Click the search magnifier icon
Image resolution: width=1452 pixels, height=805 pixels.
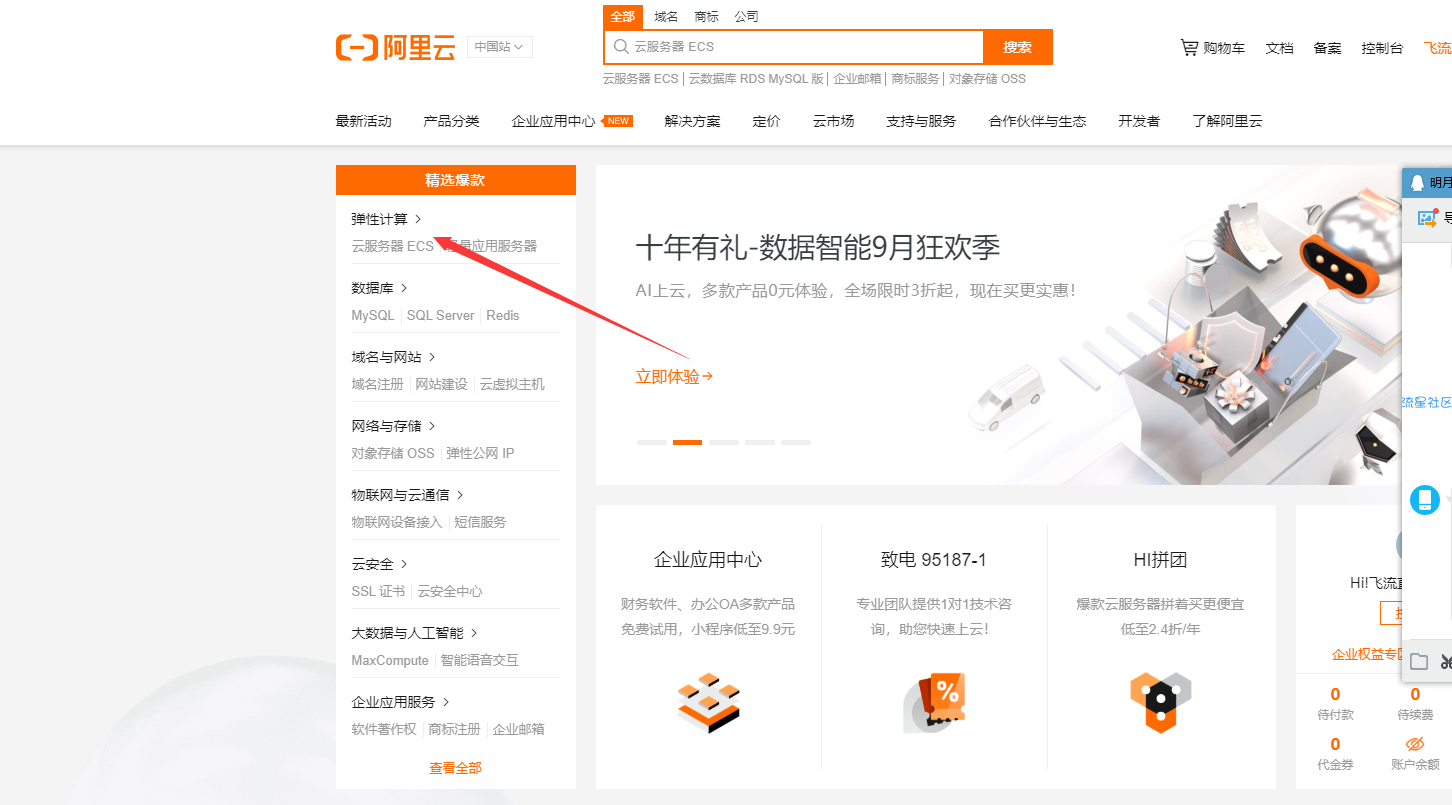pos(621,46)
